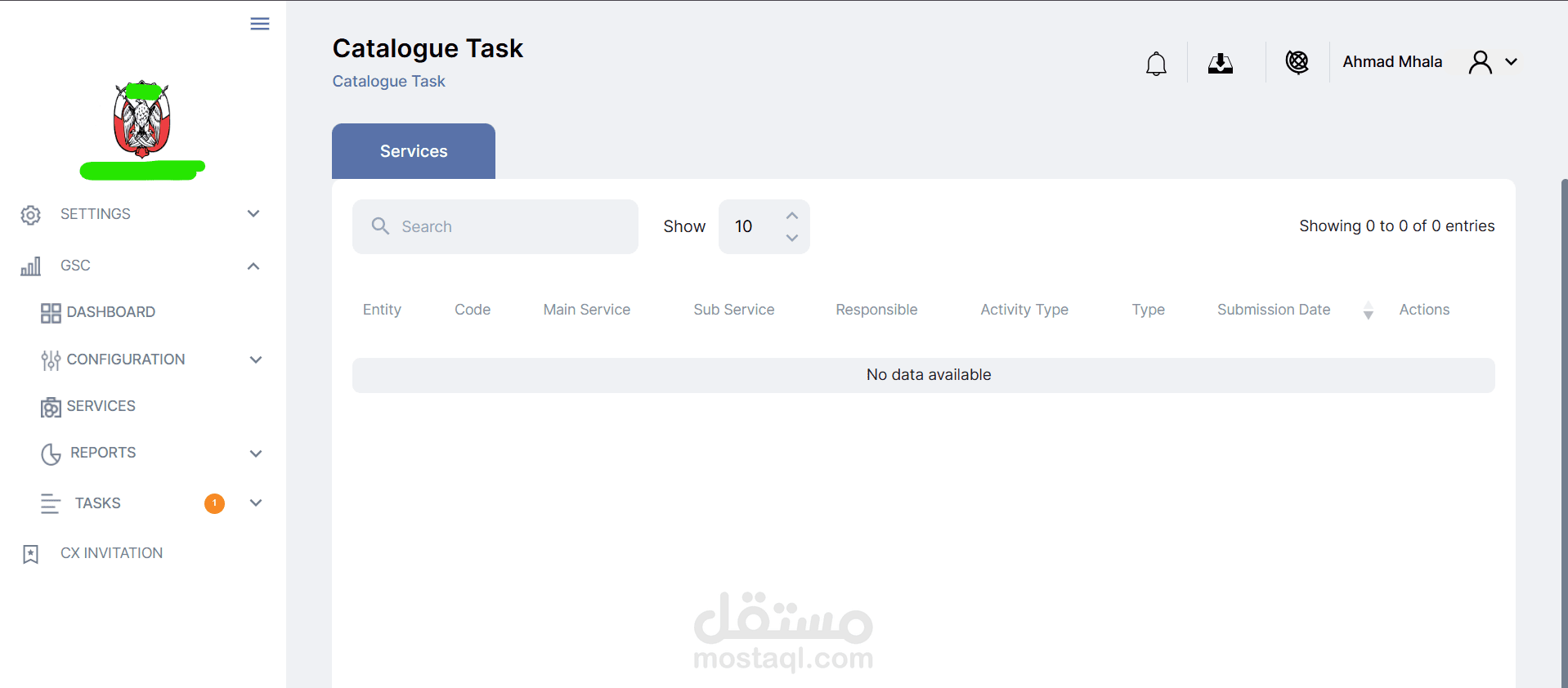
Task: Click the Configuration sliders icon
Action: (51, 360)
